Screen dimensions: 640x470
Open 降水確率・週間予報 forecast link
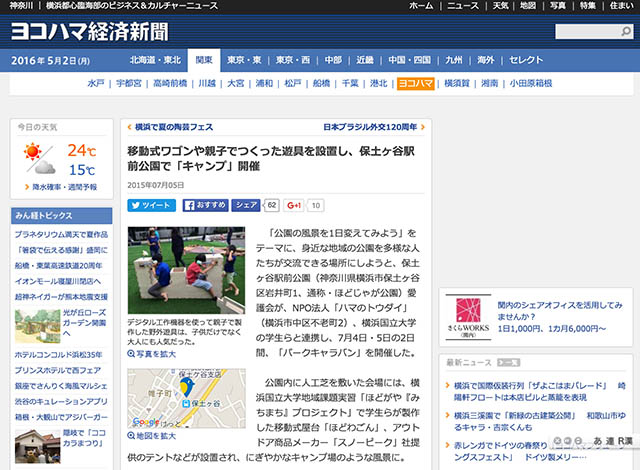(64, 187)
